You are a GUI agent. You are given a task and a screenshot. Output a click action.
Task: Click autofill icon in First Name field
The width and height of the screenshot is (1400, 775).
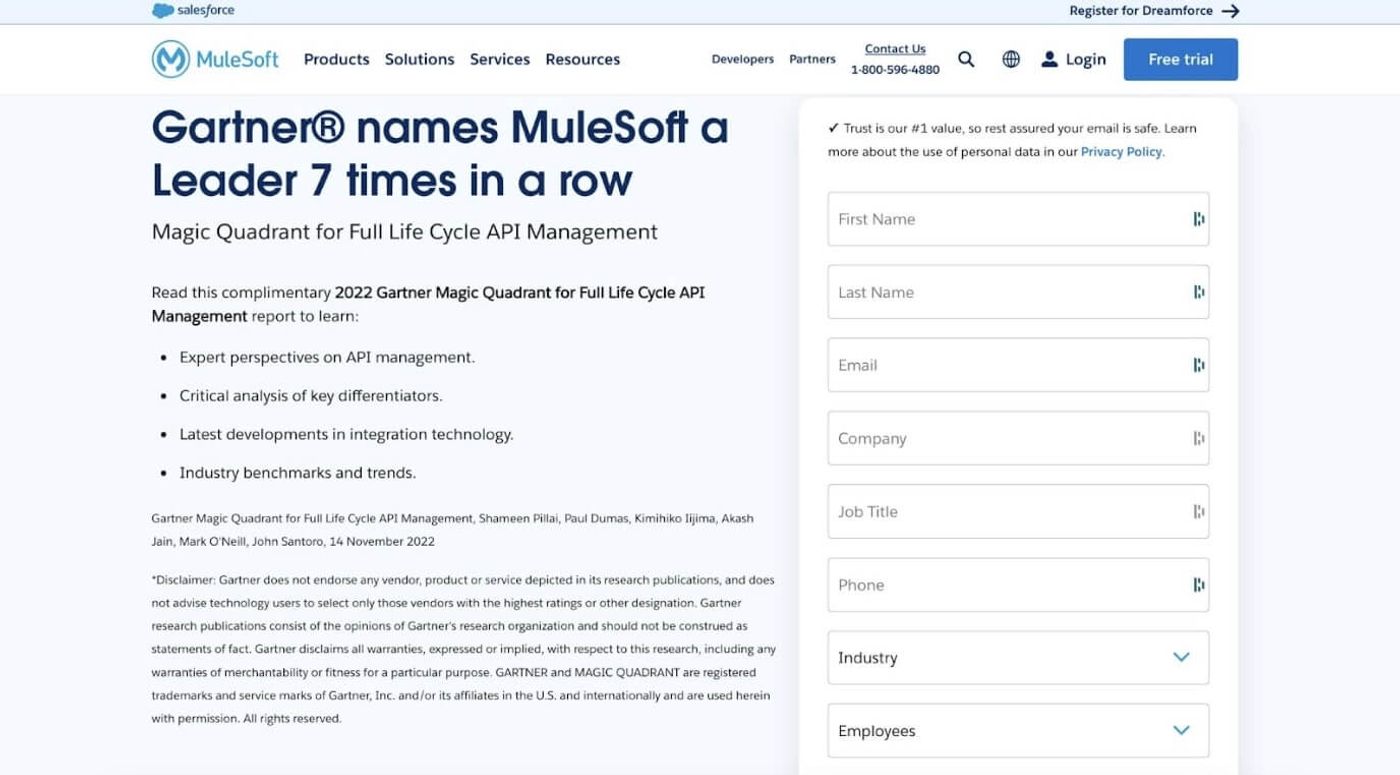1198,219
